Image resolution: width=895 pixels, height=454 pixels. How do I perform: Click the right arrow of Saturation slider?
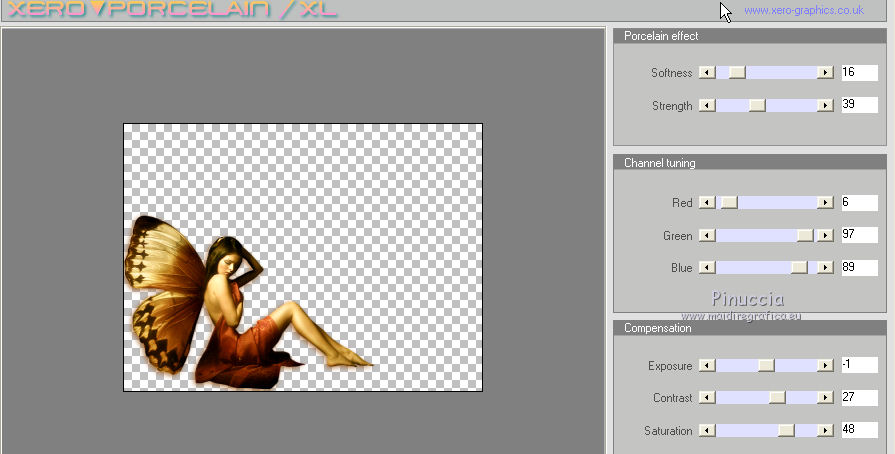pos(825,431)
